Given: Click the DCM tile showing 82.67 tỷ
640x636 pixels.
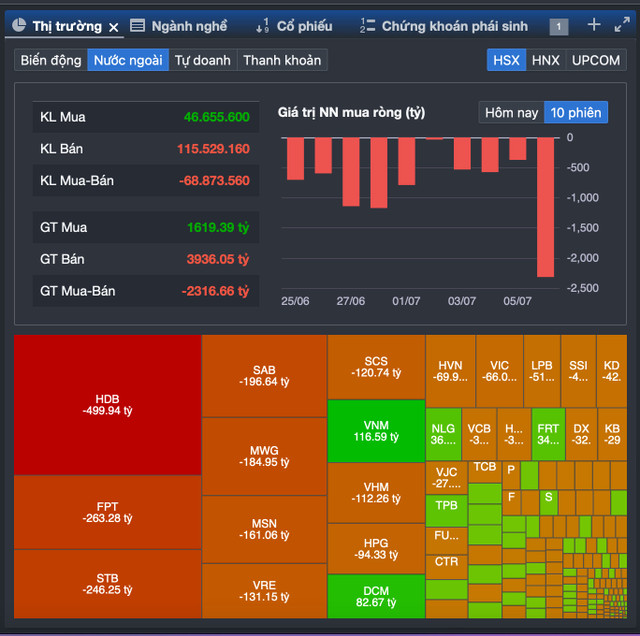Looking at the screenshot, I should click(x=376, y=595).
